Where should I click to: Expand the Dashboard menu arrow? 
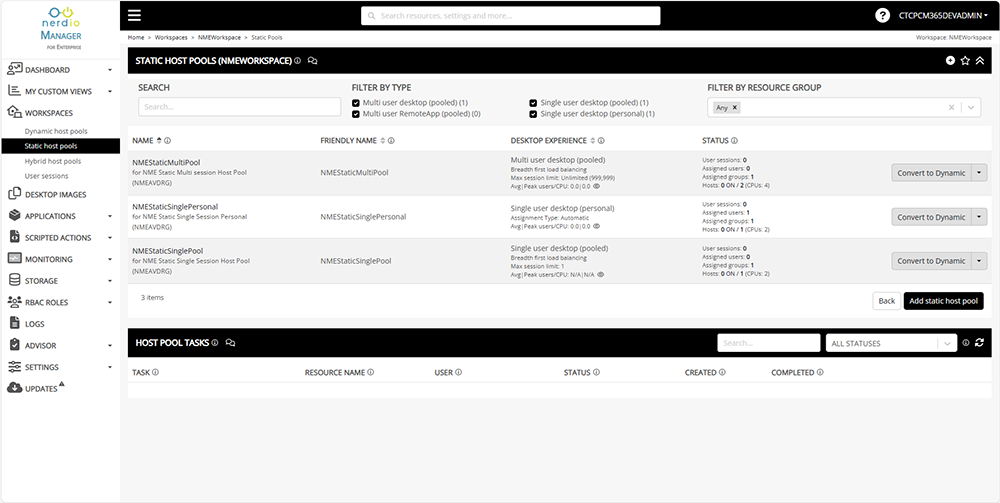tap(110, 69)
